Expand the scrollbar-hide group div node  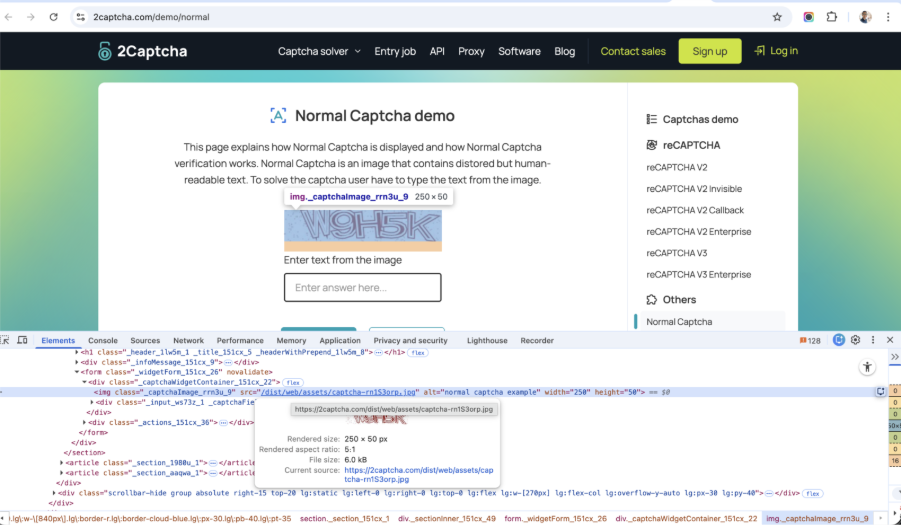tap(55, 493)
